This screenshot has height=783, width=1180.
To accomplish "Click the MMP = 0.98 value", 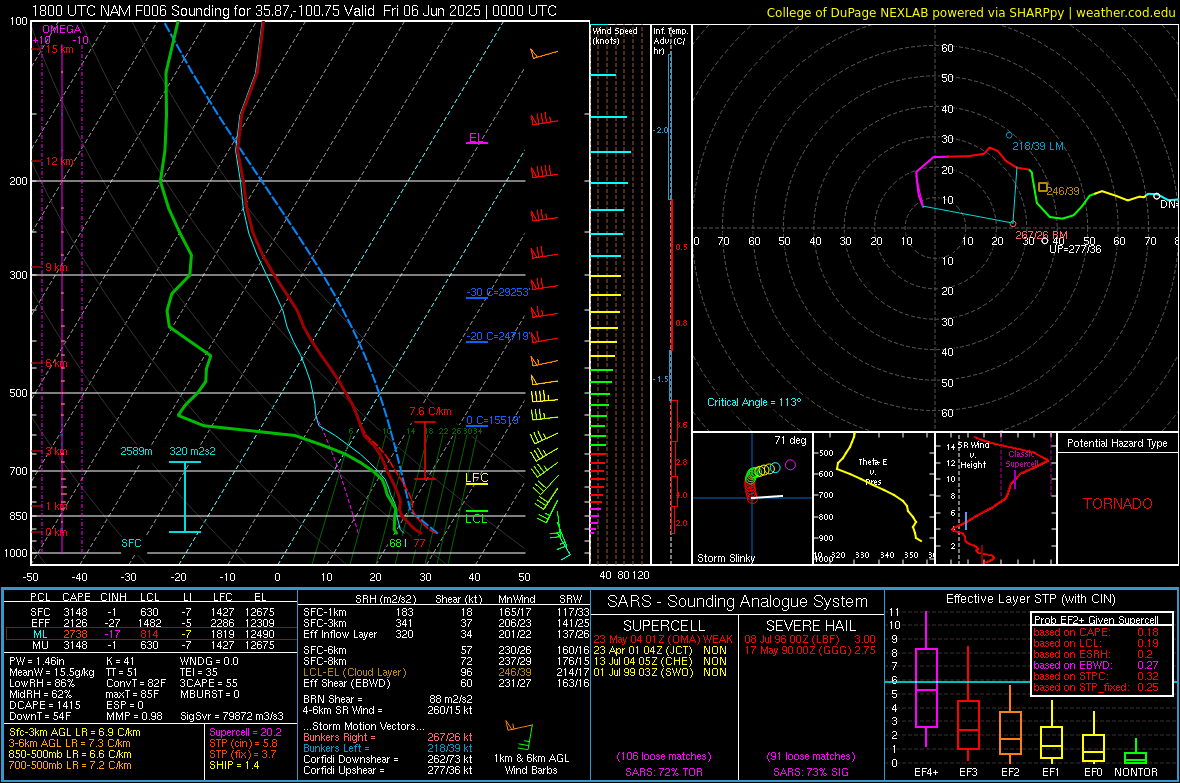I will point(134,716).
